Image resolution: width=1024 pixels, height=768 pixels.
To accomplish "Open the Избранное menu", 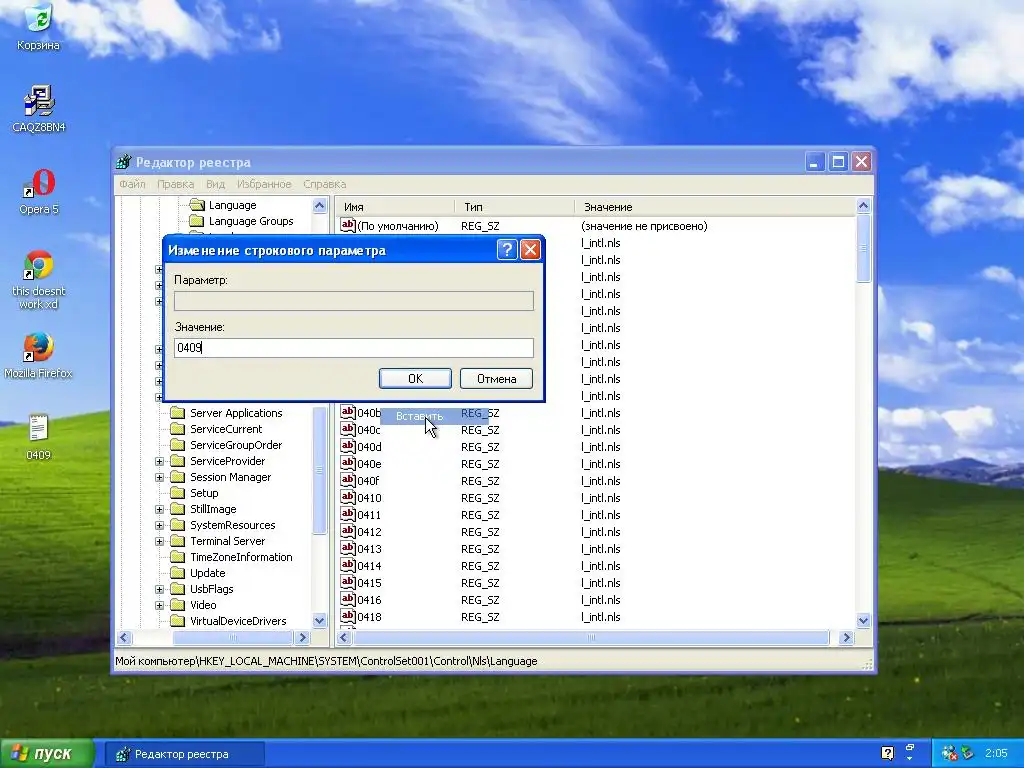I will click(264, 184).
